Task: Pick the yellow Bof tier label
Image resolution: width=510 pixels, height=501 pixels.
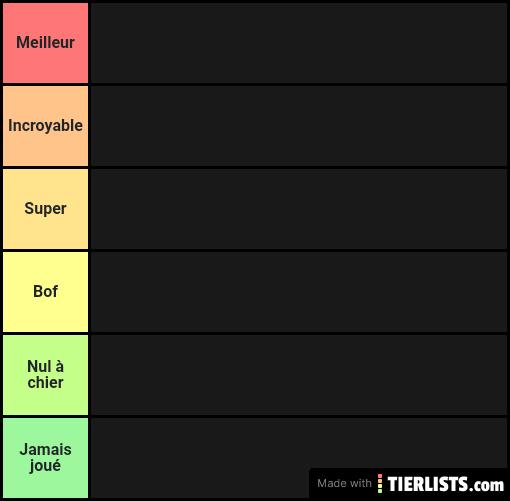Action: coord(46,292)
